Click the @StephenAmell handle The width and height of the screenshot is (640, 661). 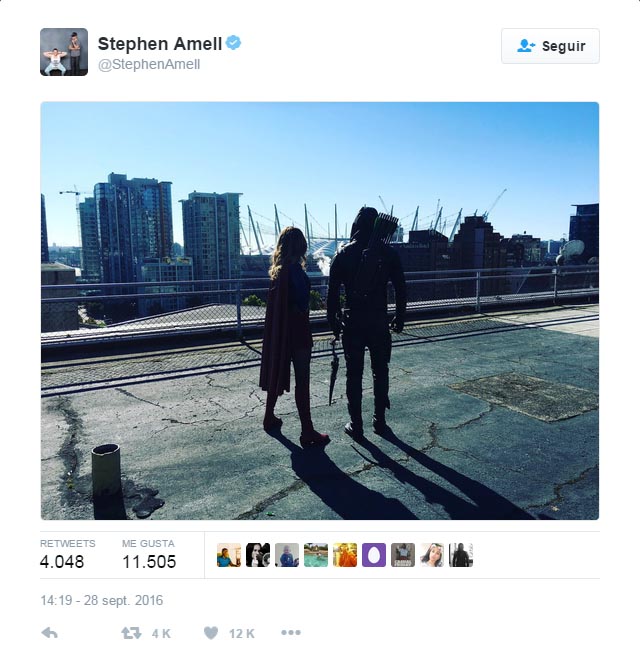click(149, 64)
